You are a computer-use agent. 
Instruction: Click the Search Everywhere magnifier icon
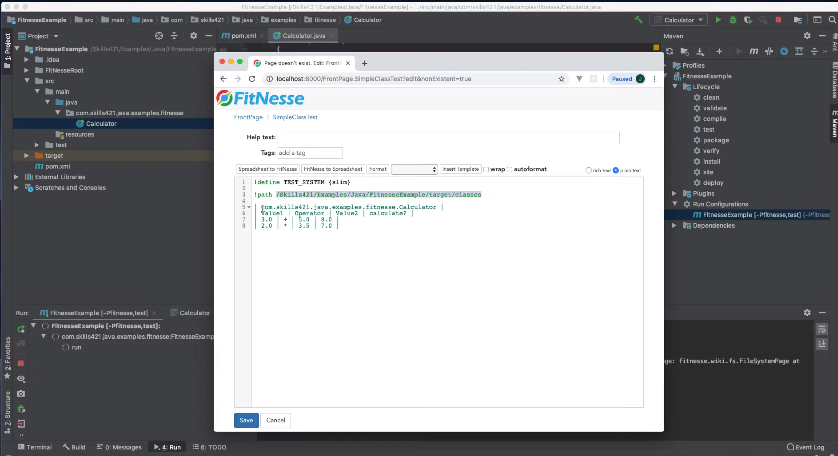(x=832, y=20)
